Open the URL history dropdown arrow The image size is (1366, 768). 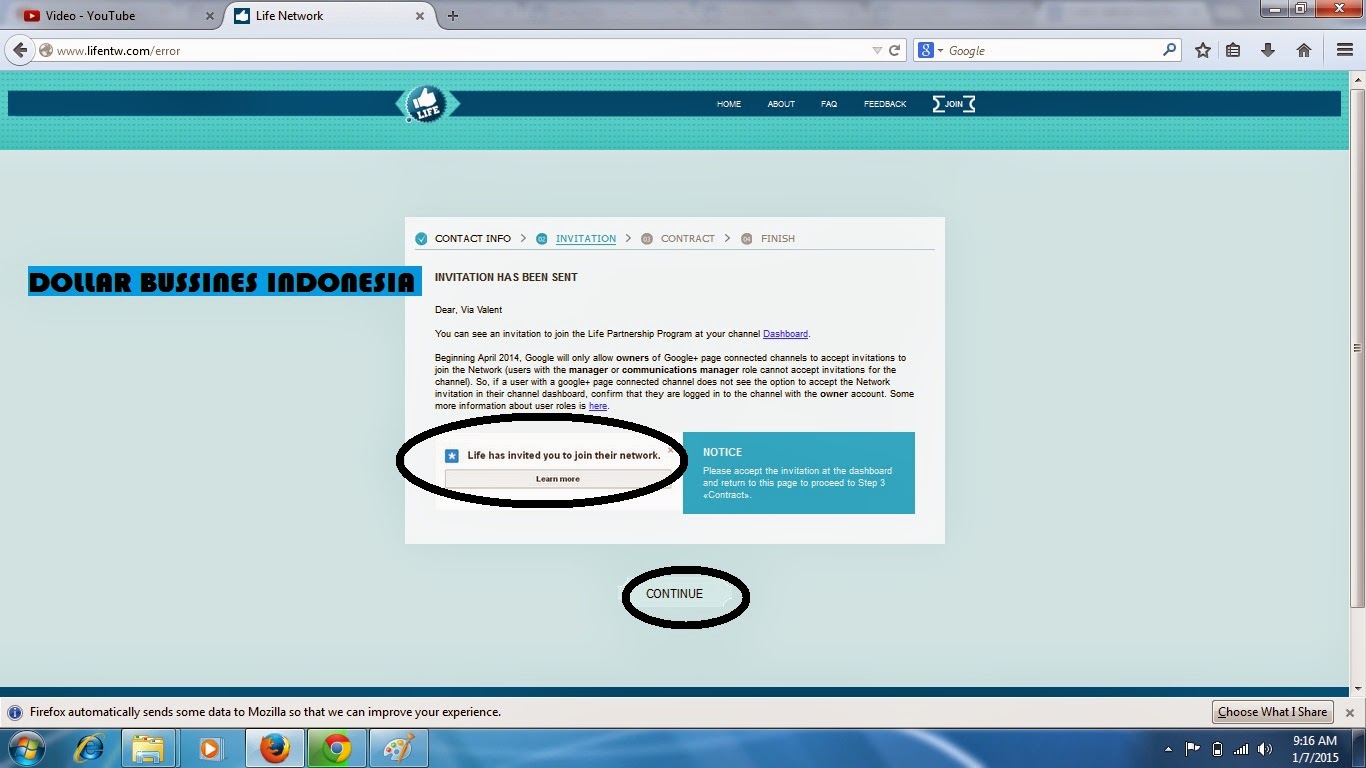pyautogui.click(x=877, y=50)
